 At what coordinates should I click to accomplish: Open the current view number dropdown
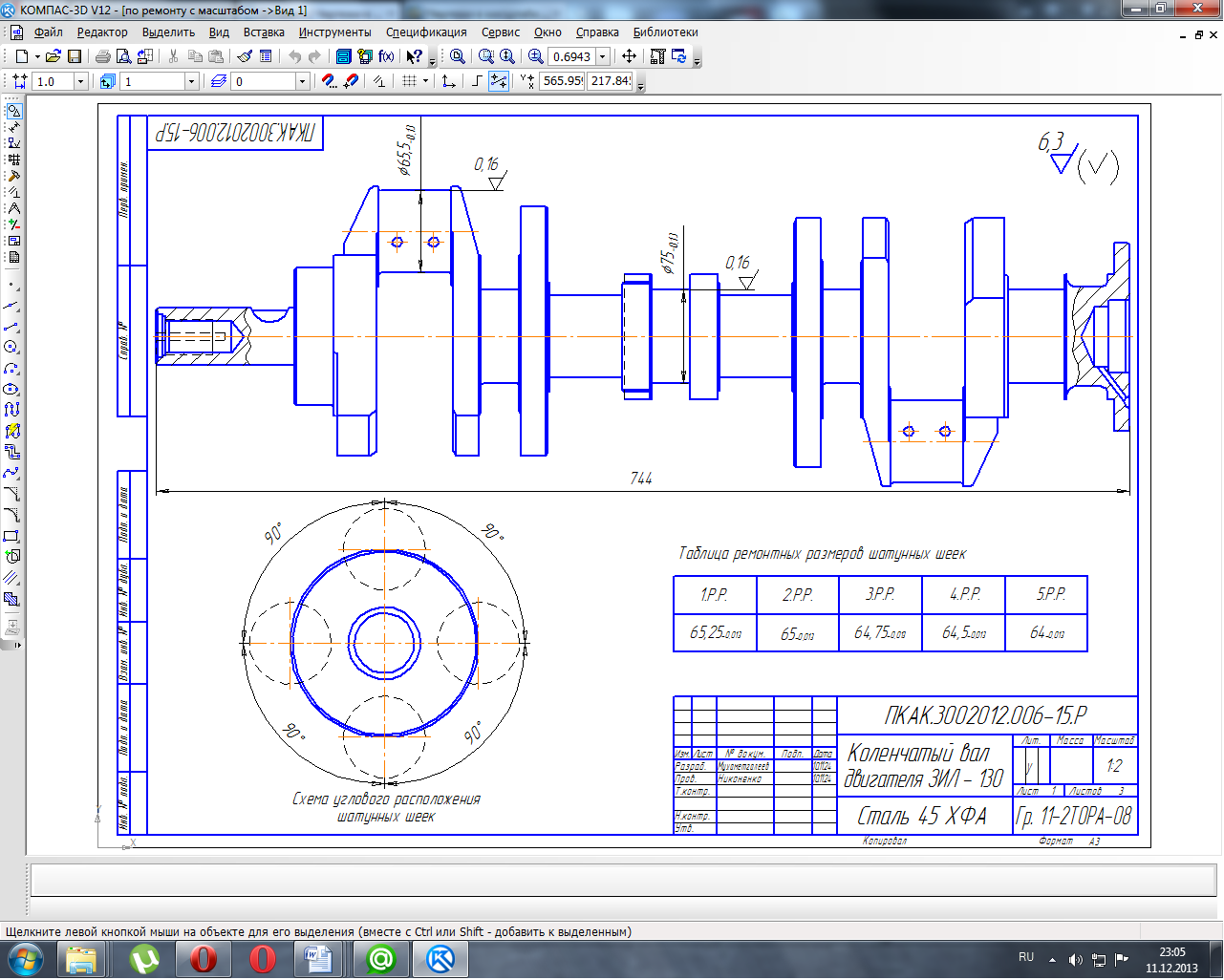[191, 82]
